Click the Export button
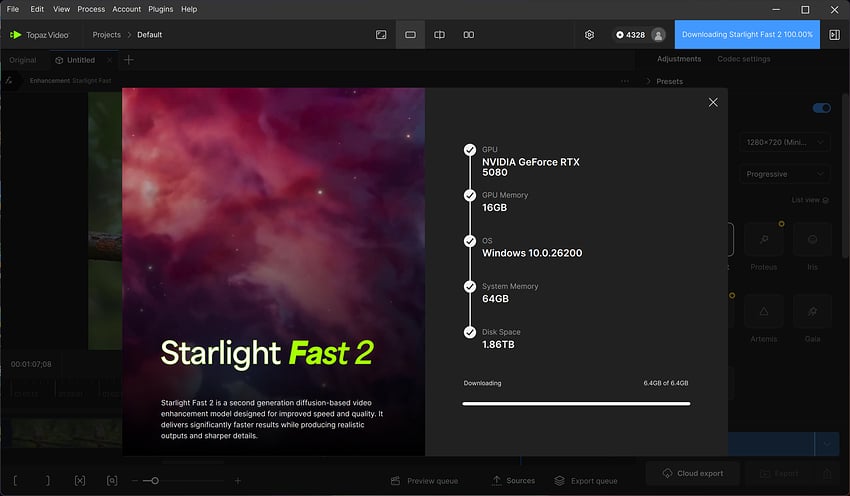The width and height of the screenshot is (850, 496). pyautogui.click(x=780, y=473)
